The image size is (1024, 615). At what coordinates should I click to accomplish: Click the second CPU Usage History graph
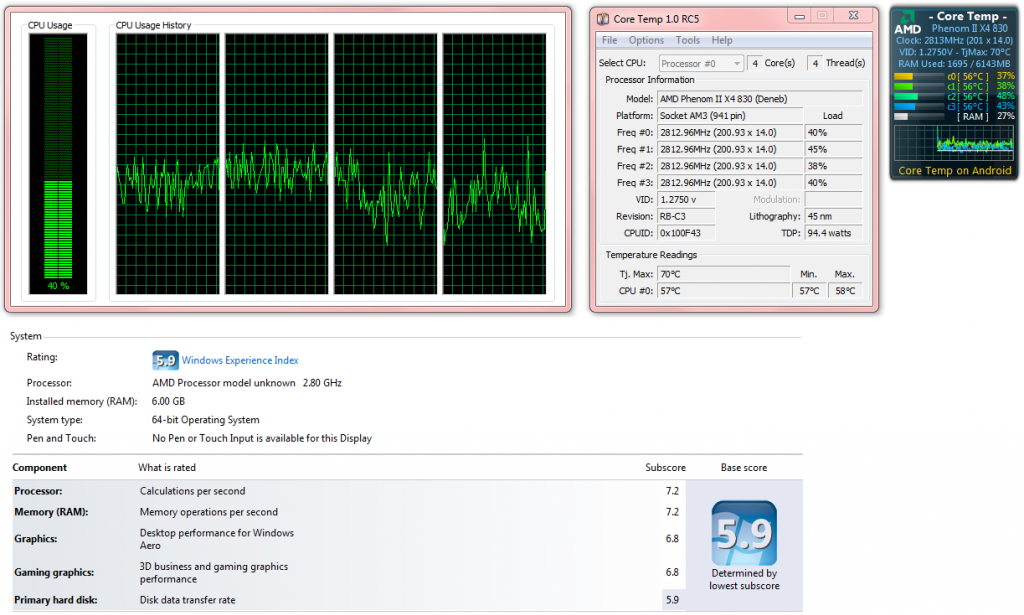[x=277, y=164]
